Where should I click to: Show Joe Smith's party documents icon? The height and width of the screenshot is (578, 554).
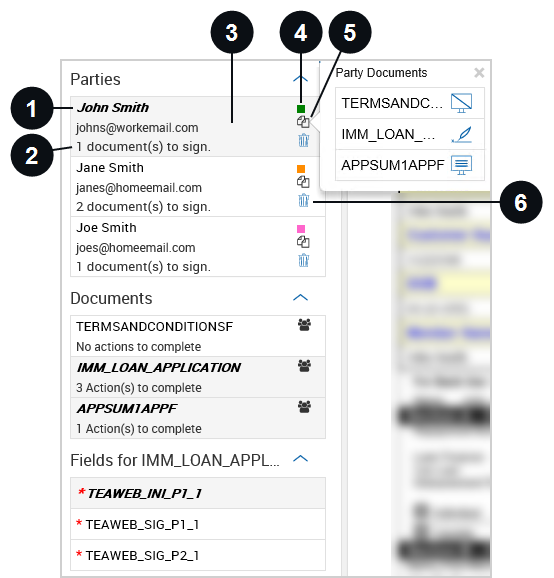coord(303,242)
